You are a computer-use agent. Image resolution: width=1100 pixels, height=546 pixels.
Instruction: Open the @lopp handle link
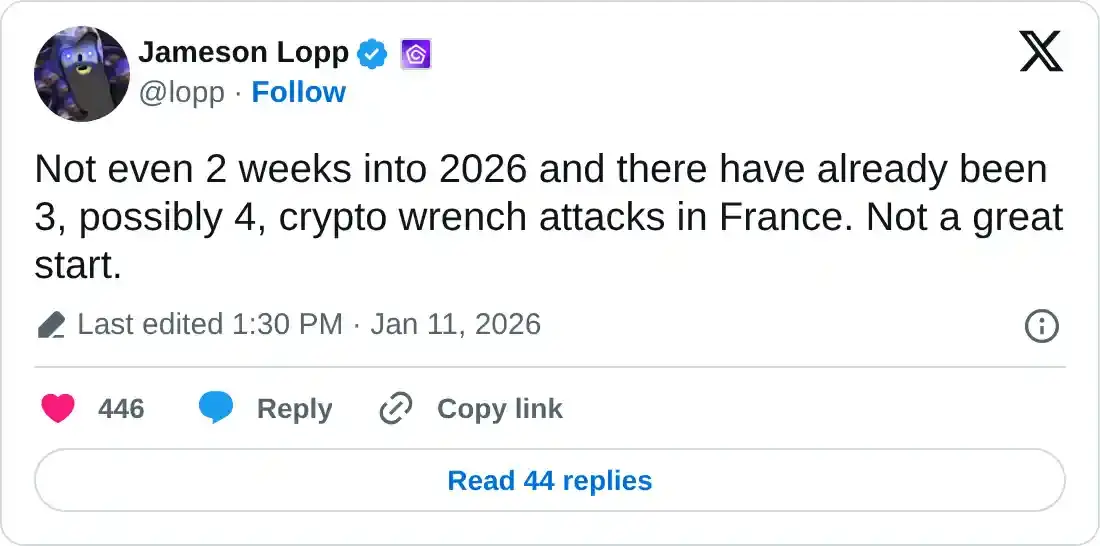(181, 92)
